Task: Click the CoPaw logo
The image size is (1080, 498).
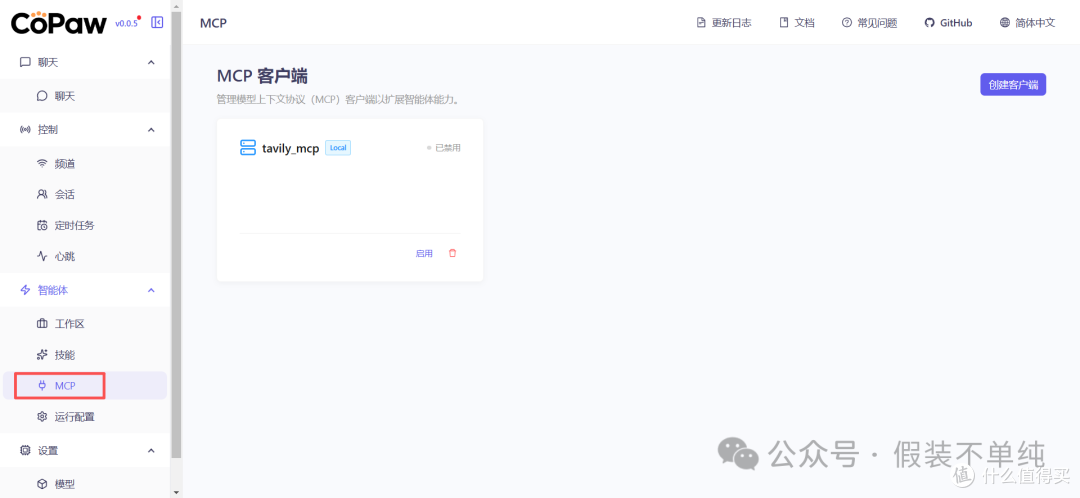Action: 59,23
